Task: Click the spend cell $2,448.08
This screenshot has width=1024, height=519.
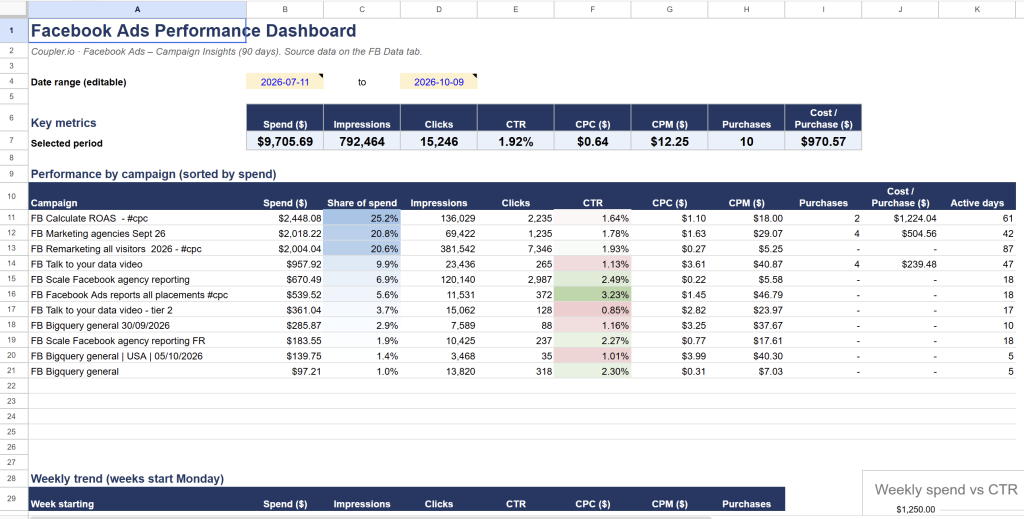Action: coord(285,218)
